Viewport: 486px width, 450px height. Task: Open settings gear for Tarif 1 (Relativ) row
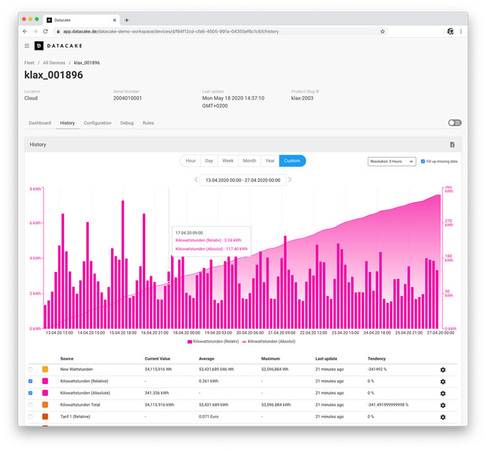(x=443, y=417)
